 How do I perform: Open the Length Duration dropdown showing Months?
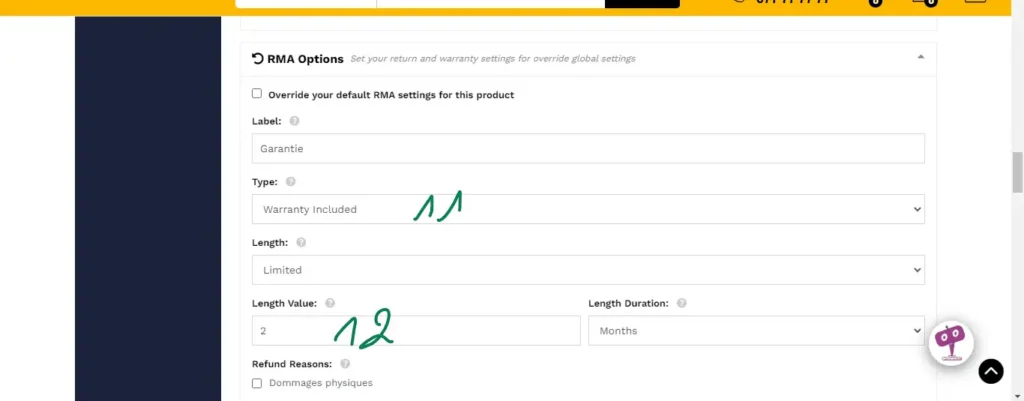tap(756, 331)
